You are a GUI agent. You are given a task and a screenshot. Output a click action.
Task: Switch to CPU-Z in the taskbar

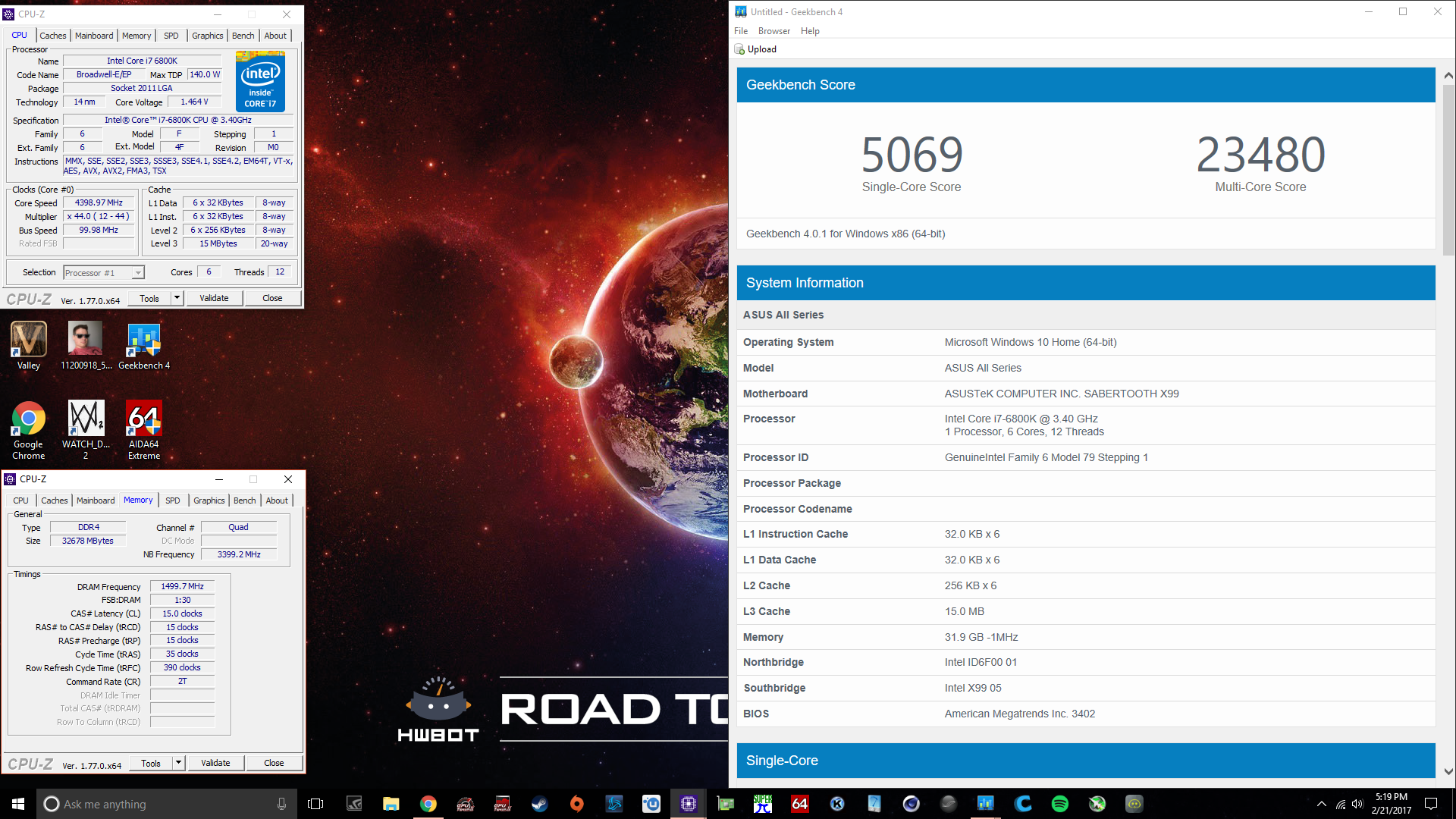tap(688, 804)
